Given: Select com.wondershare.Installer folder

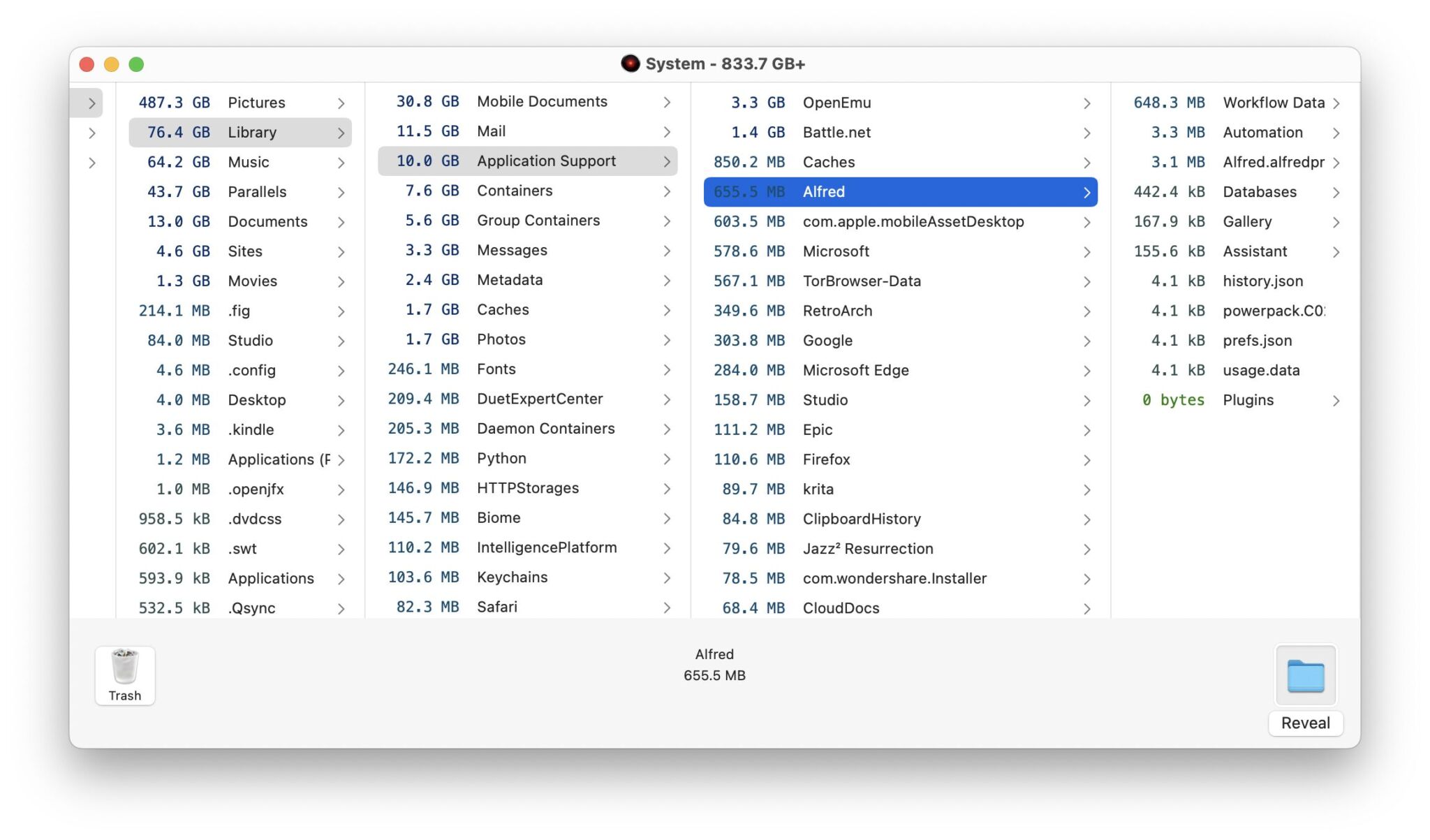Looking at the screenshot, I should click(x=900, y=579).
